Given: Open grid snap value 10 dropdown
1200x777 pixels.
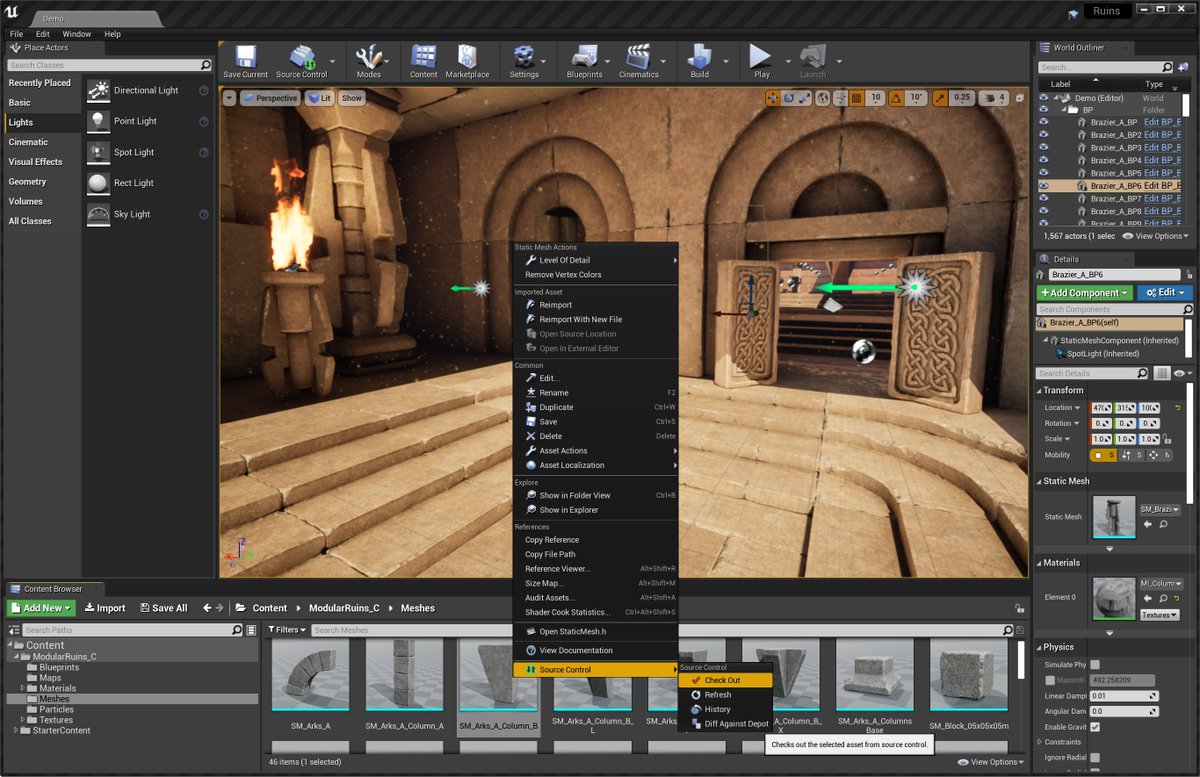Looking at the screenshot, I should pos(876,98).
